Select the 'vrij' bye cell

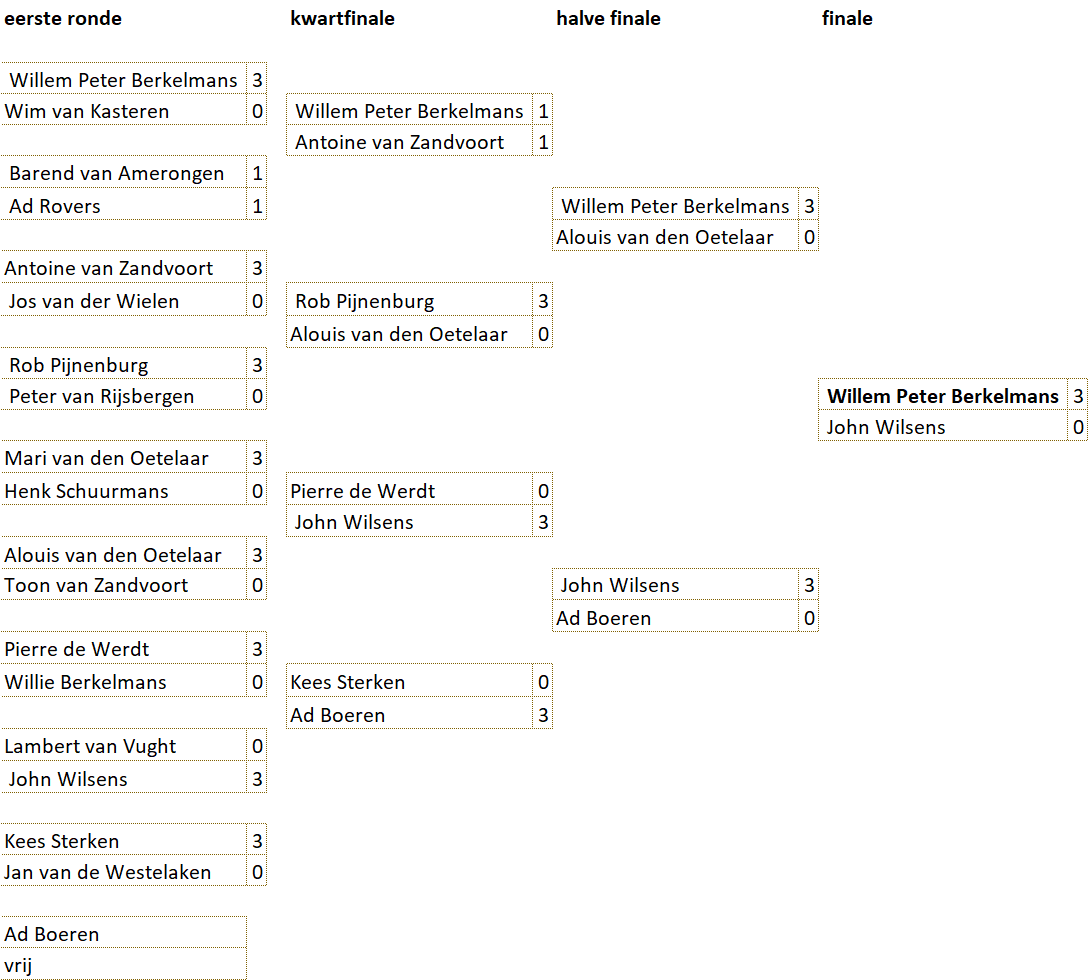(x=19, y=965)
